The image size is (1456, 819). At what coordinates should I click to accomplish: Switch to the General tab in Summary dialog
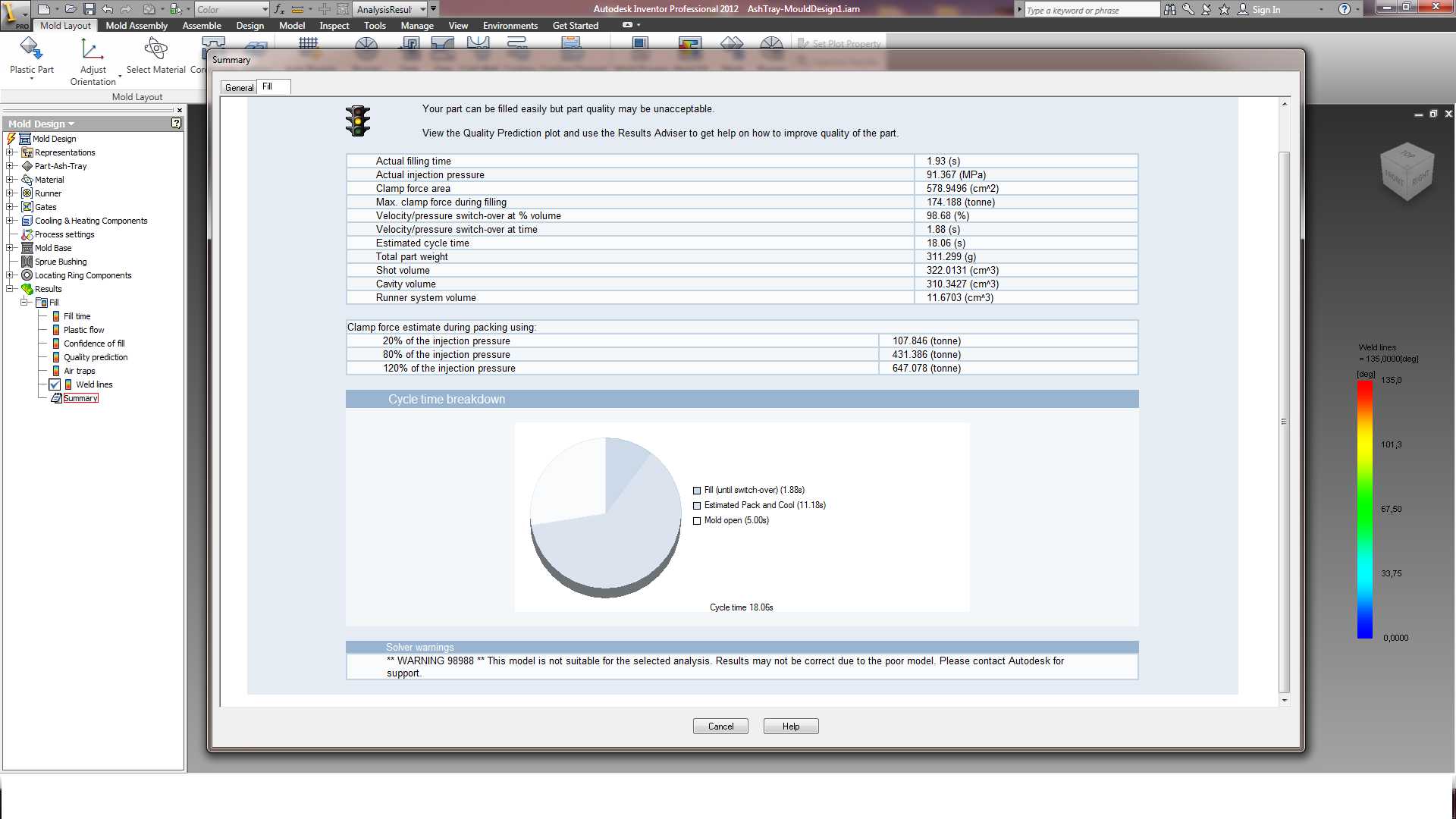[x=239, y=87]
